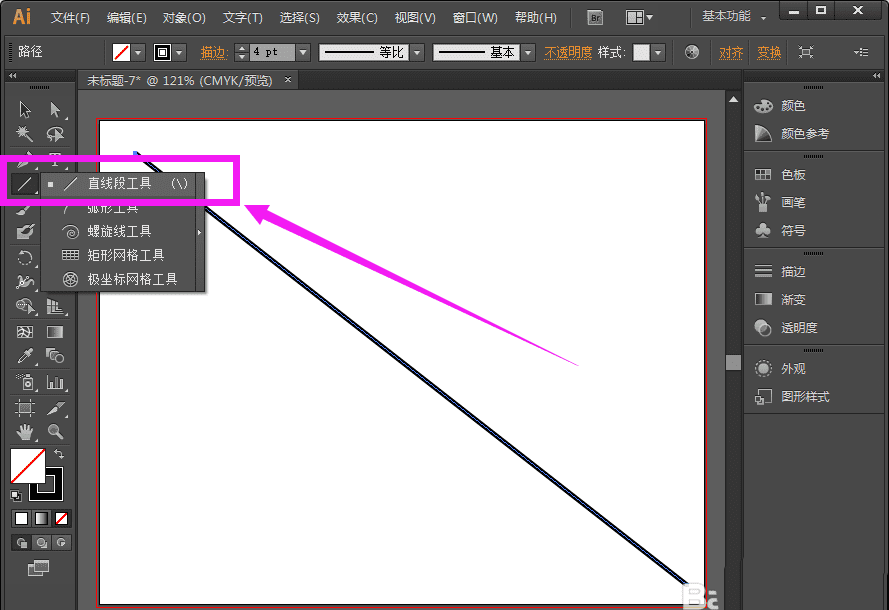Open stroke weight 4 pt dropdown
889x610 pixels.
point(303,53)
